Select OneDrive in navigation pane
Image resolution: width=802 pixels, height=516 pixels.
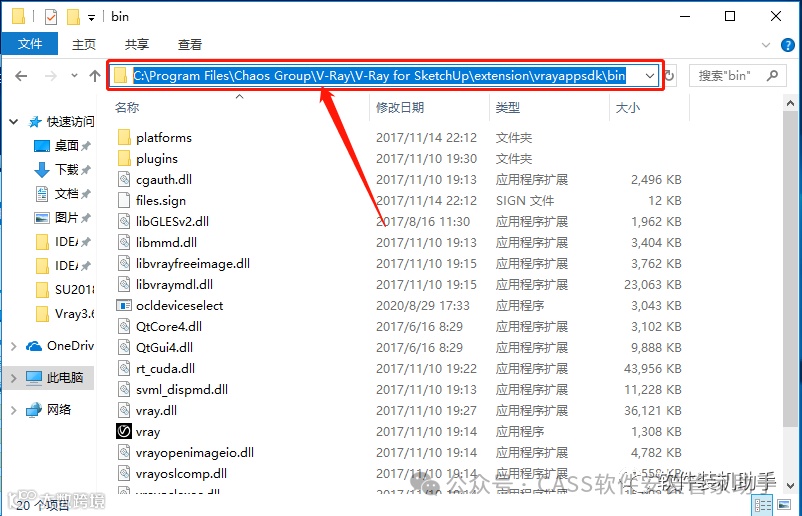60,346
